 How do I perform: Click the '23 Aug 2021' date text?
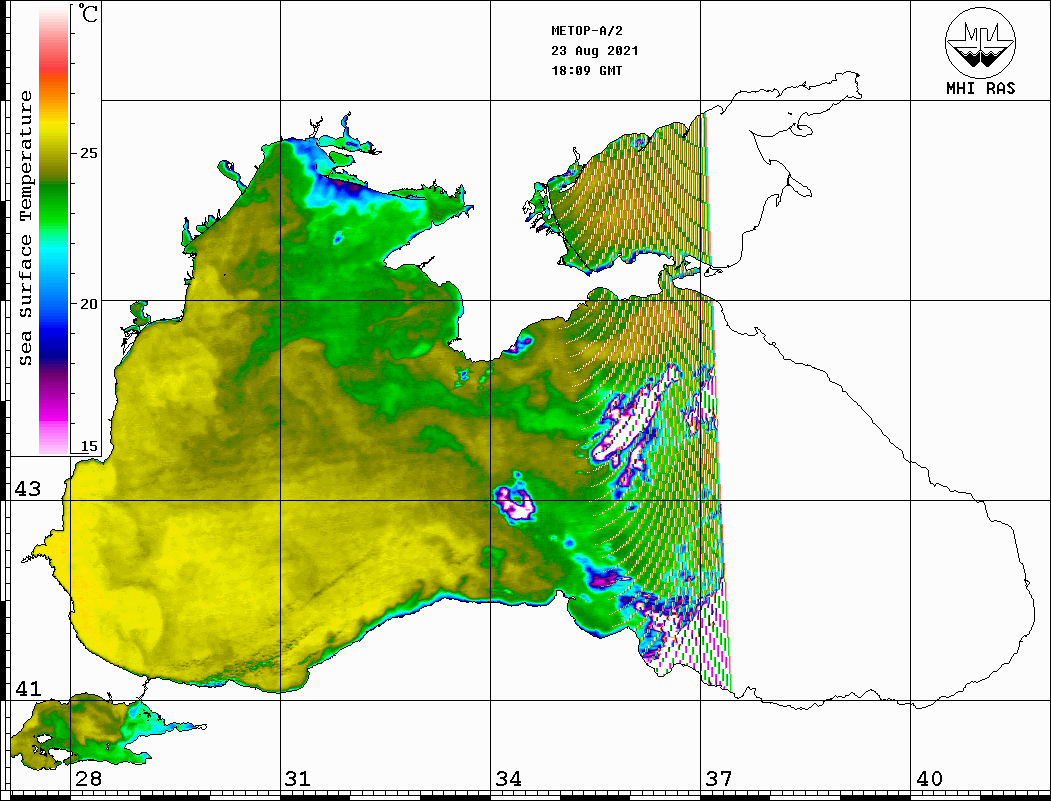(x=595, y=51)
